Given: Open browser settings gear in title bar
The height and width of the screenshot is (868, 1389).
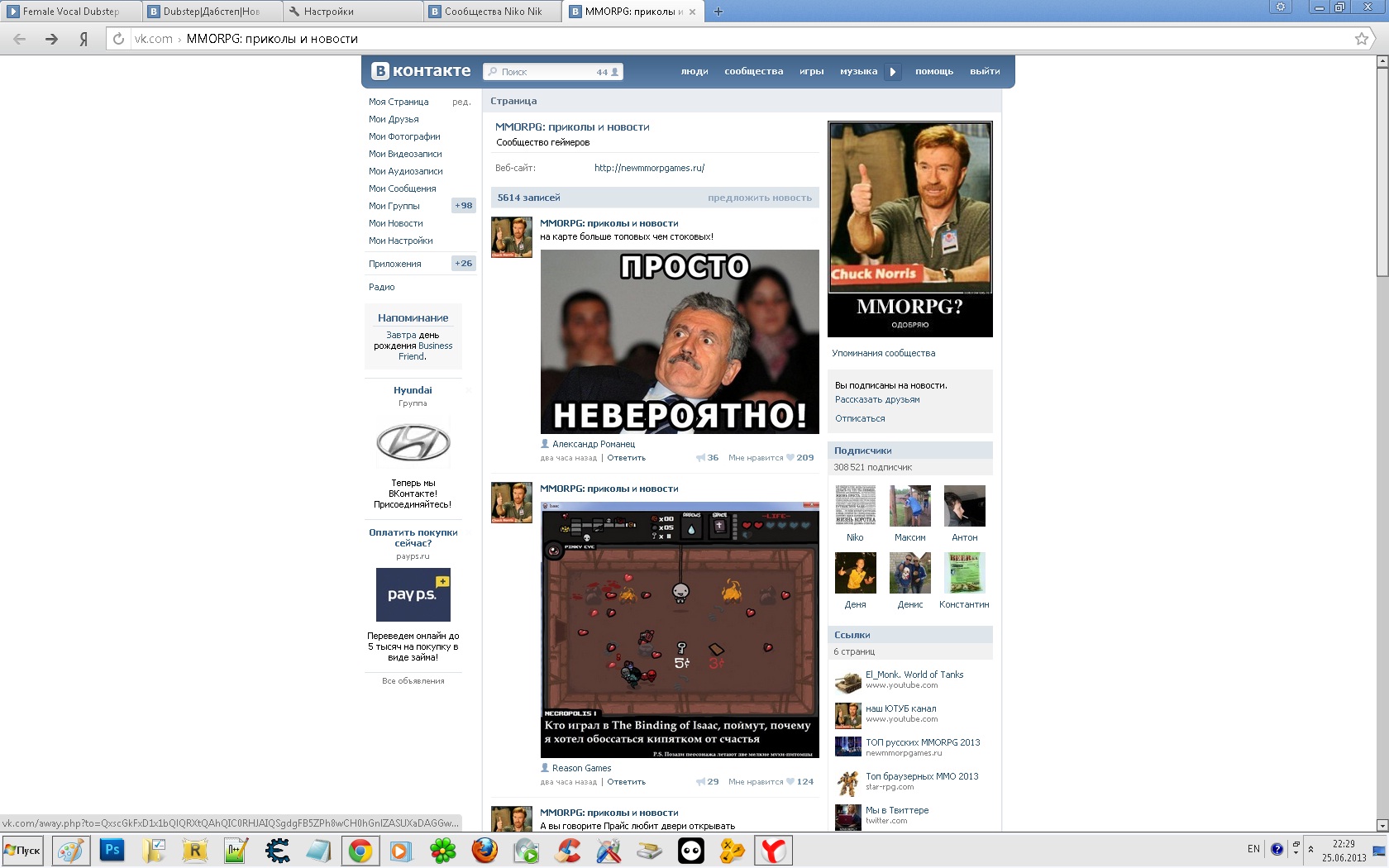Looking at the screenshot, I should pyautogui.click(x=1281, y=7).
